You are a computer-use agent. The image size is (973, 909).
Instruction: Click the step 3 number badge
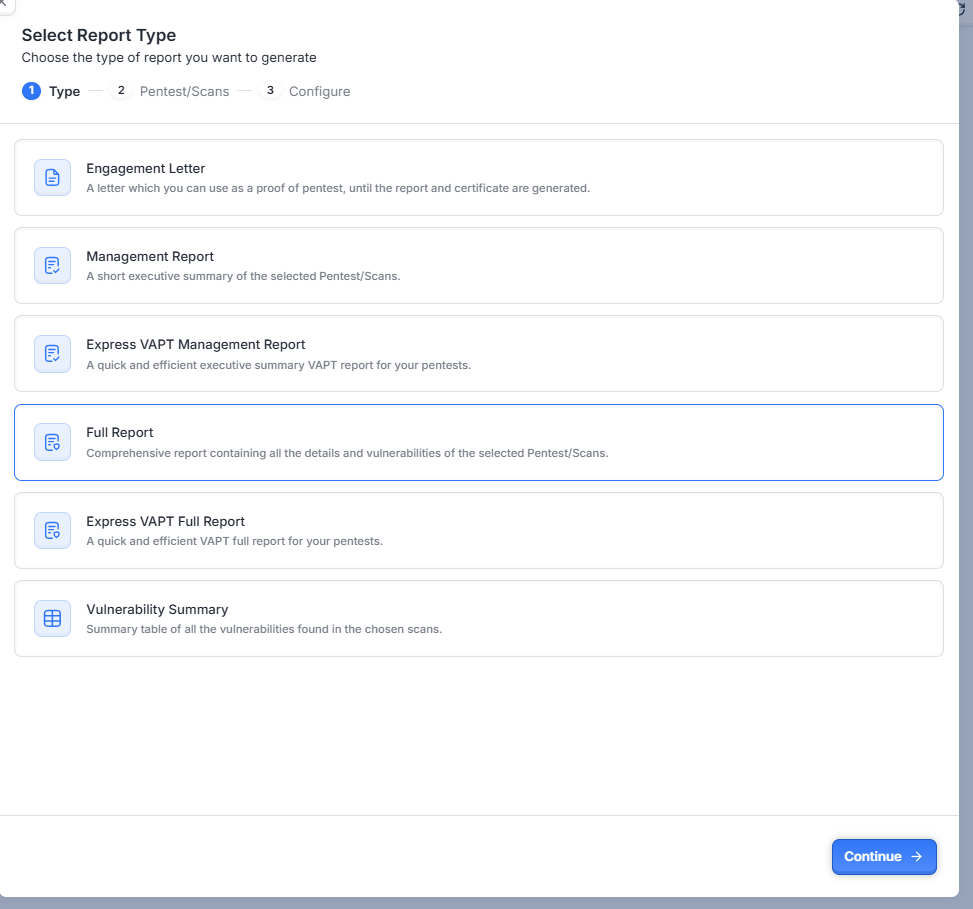pos(270,91)
